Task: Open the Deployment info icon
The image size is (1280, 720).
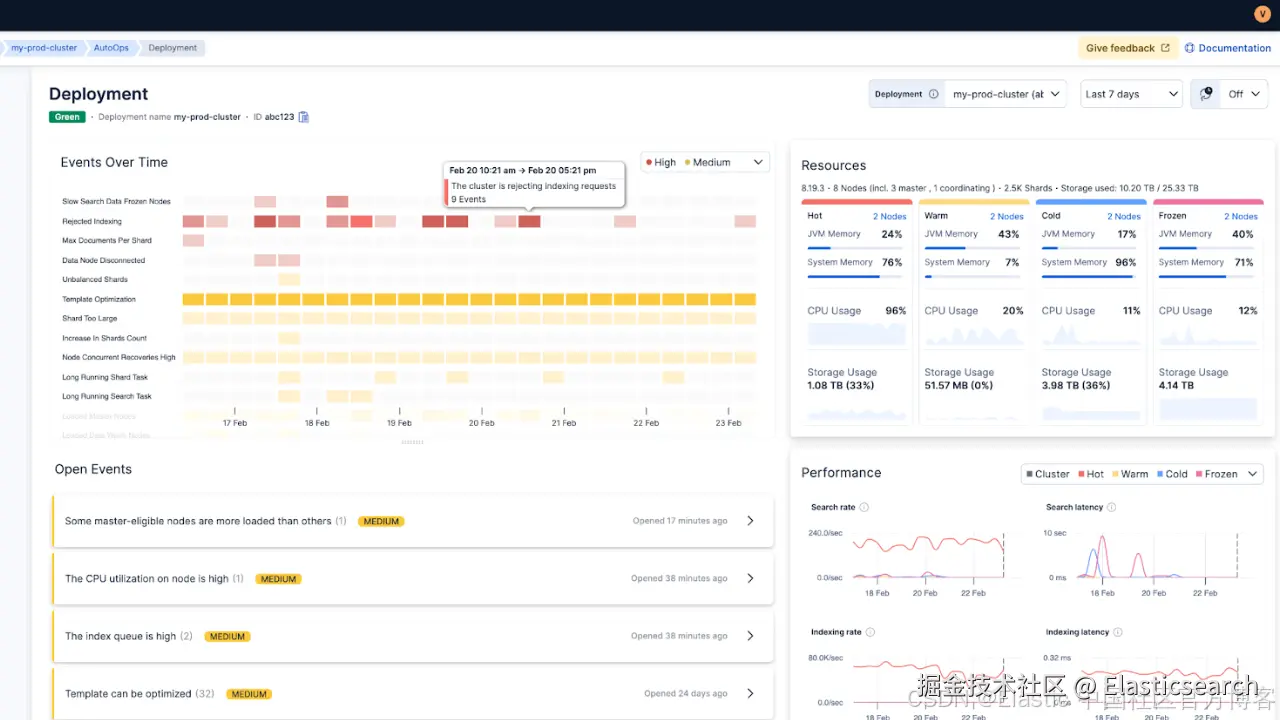Action: pyautogui.click(x=934, y=94)
